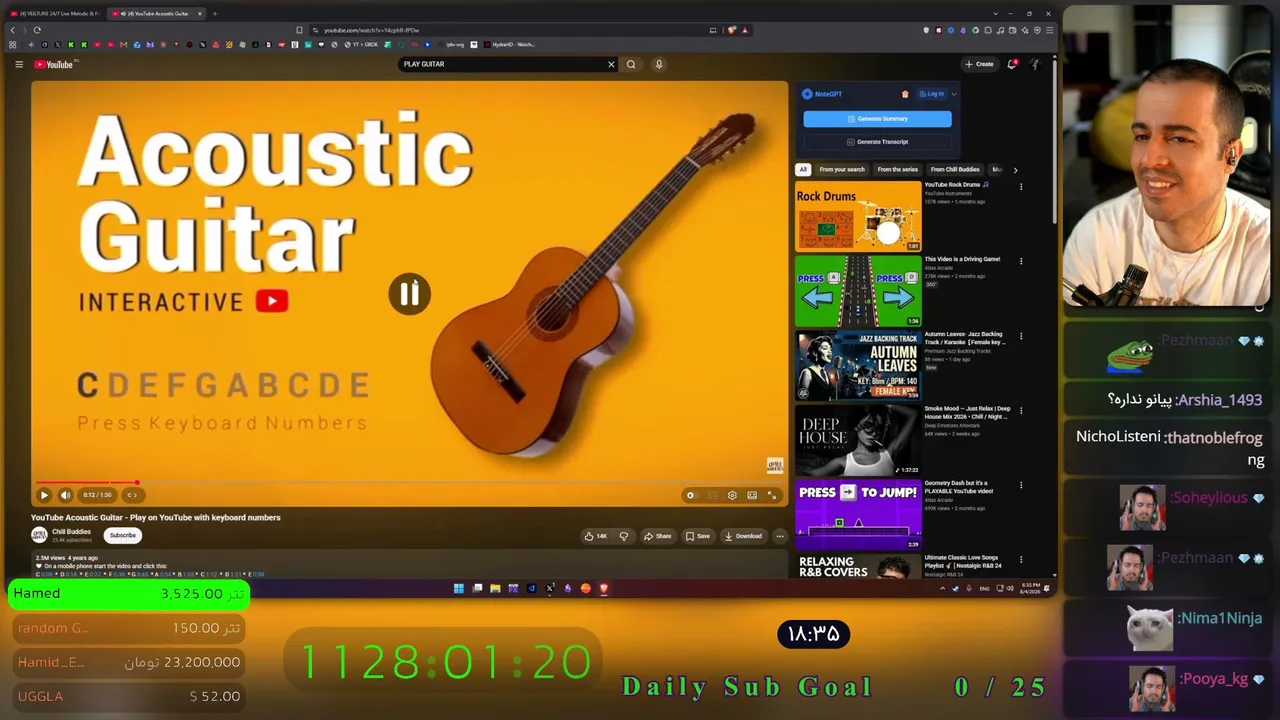Open the Driving Game video thumbnail
The height and width of the screenshot is (720, 1280).
coord(858,291)
